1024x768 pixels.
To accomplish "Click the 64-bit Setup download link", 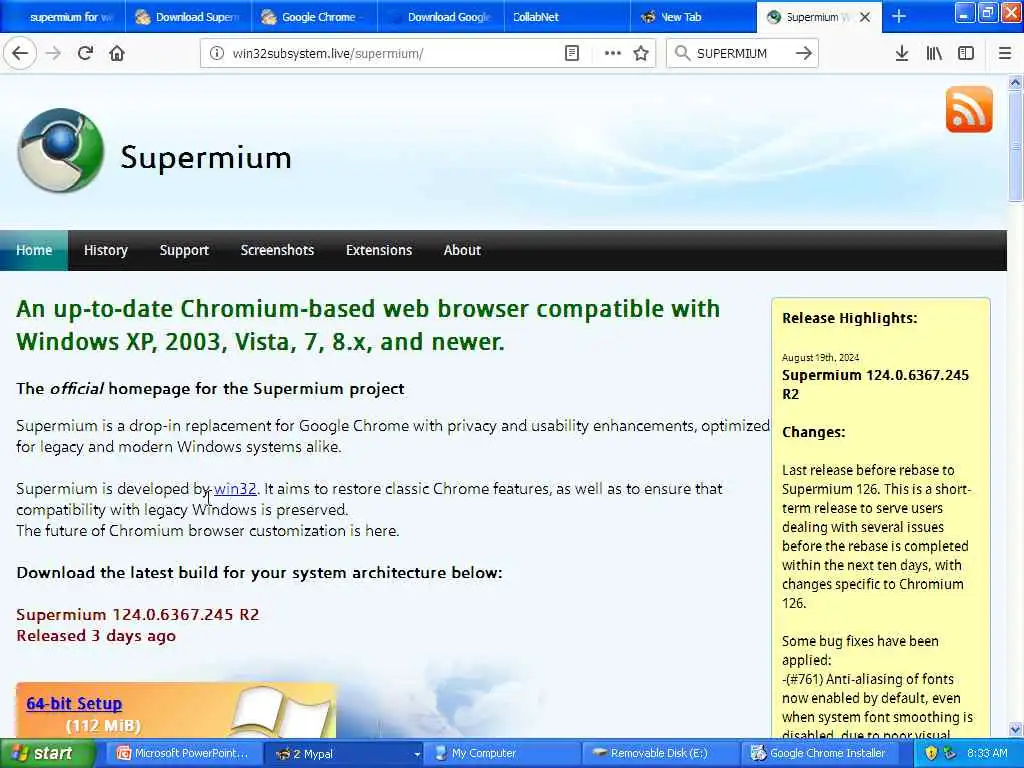I will point(74,703).
